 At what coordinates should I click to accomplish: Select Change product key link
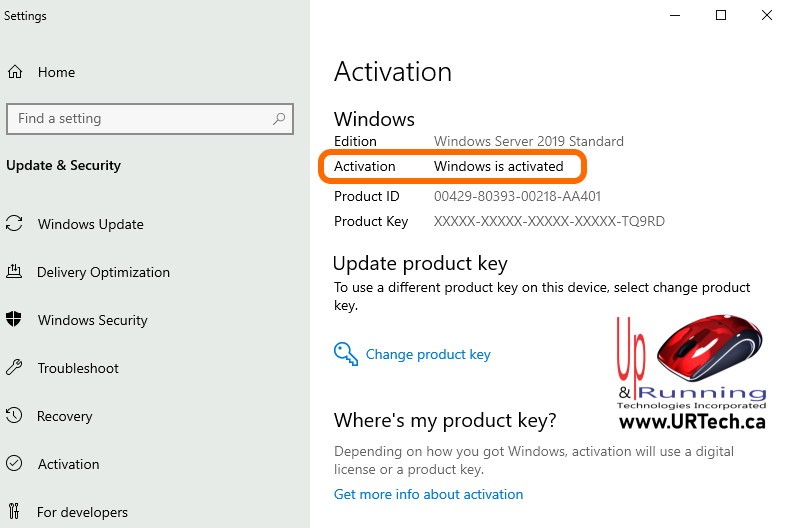[428, 354]
